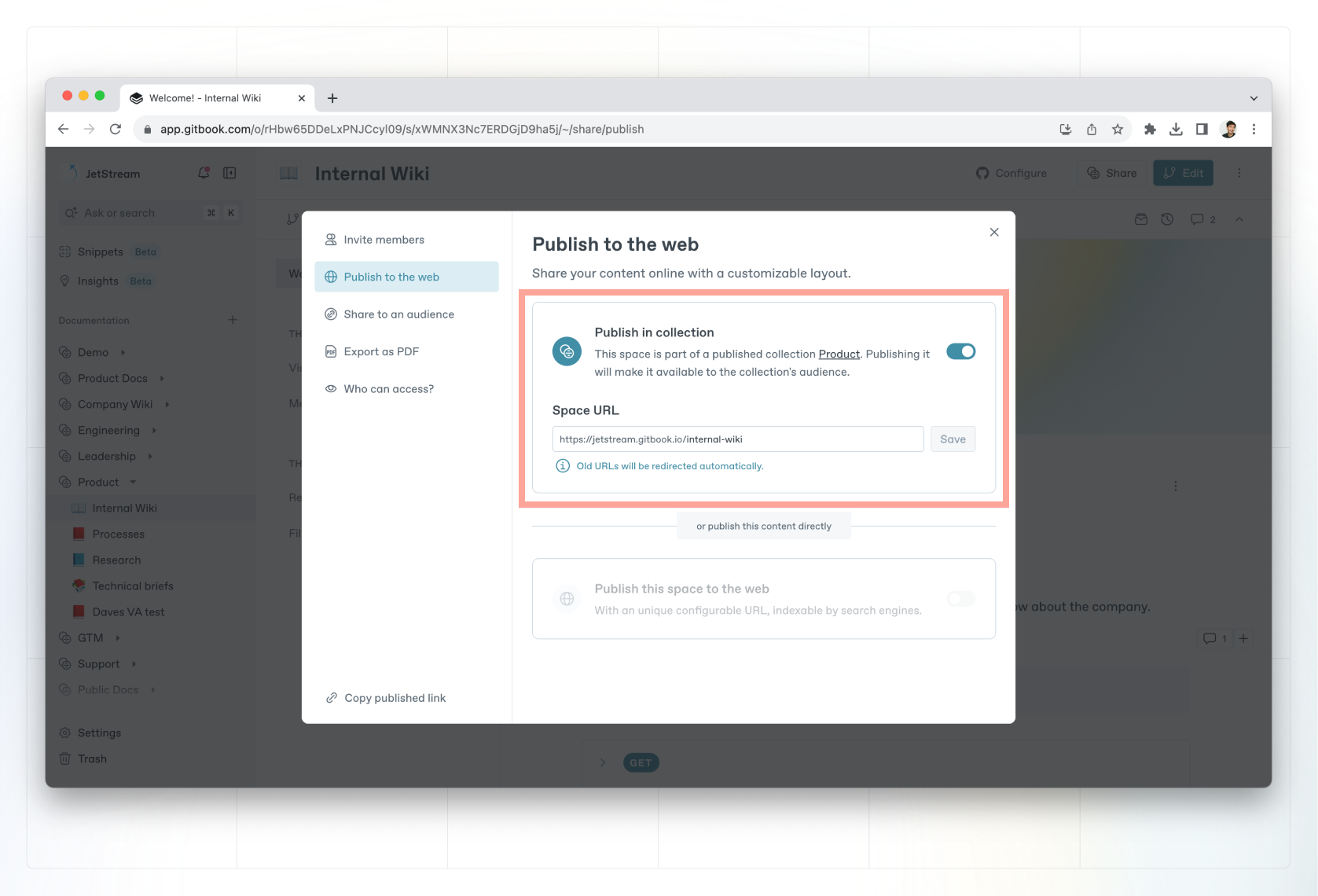Open Snippets Beta in sidebar
This screenshot has height=896, width=1318.
(x=110, y=252)
